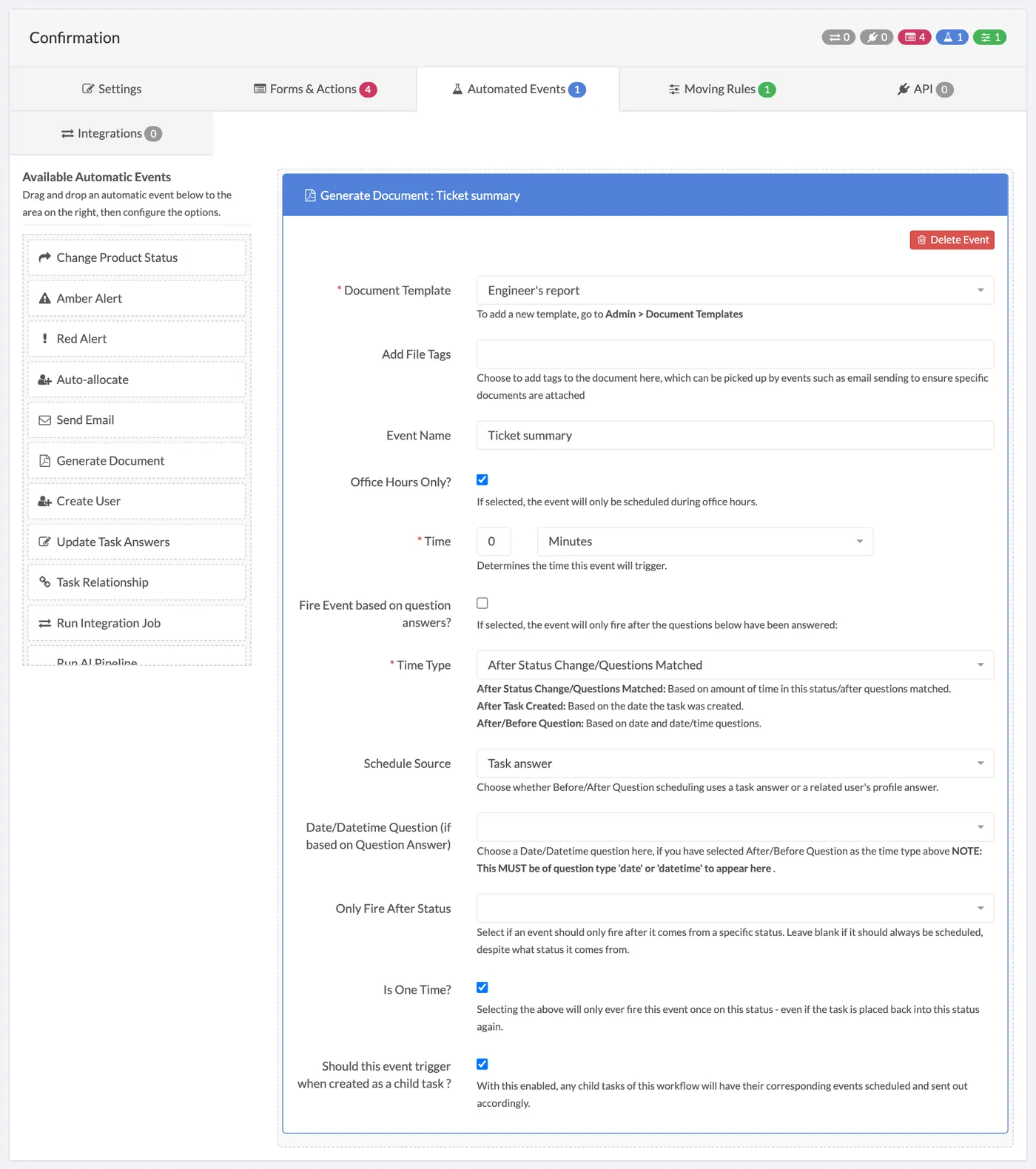The height and width of the screenshot is (1169, 1036).
Task: Click the Auto-allocate user icon
Action: click(x=44, y=380)
